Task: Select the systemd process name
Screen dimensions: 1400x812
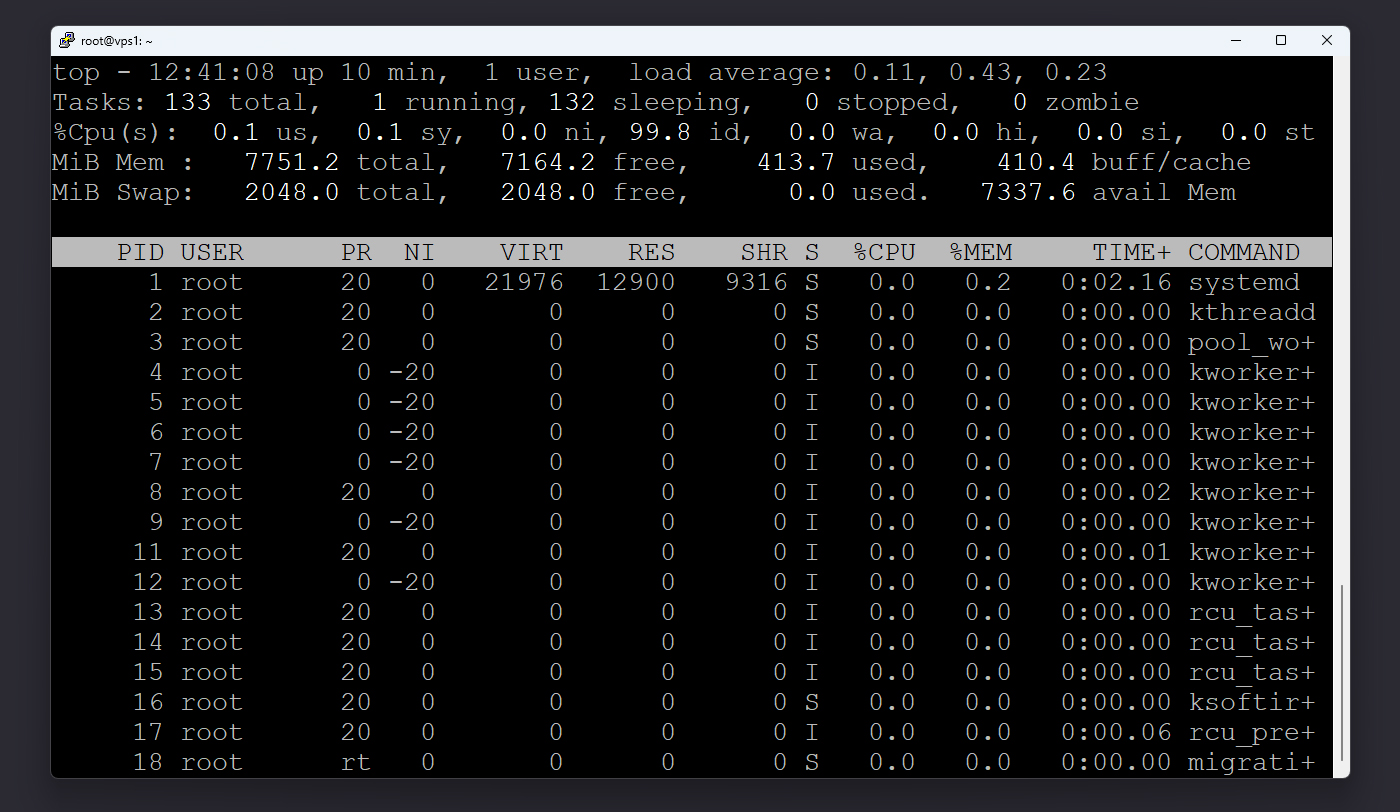Action: (x=1244, y=282)
